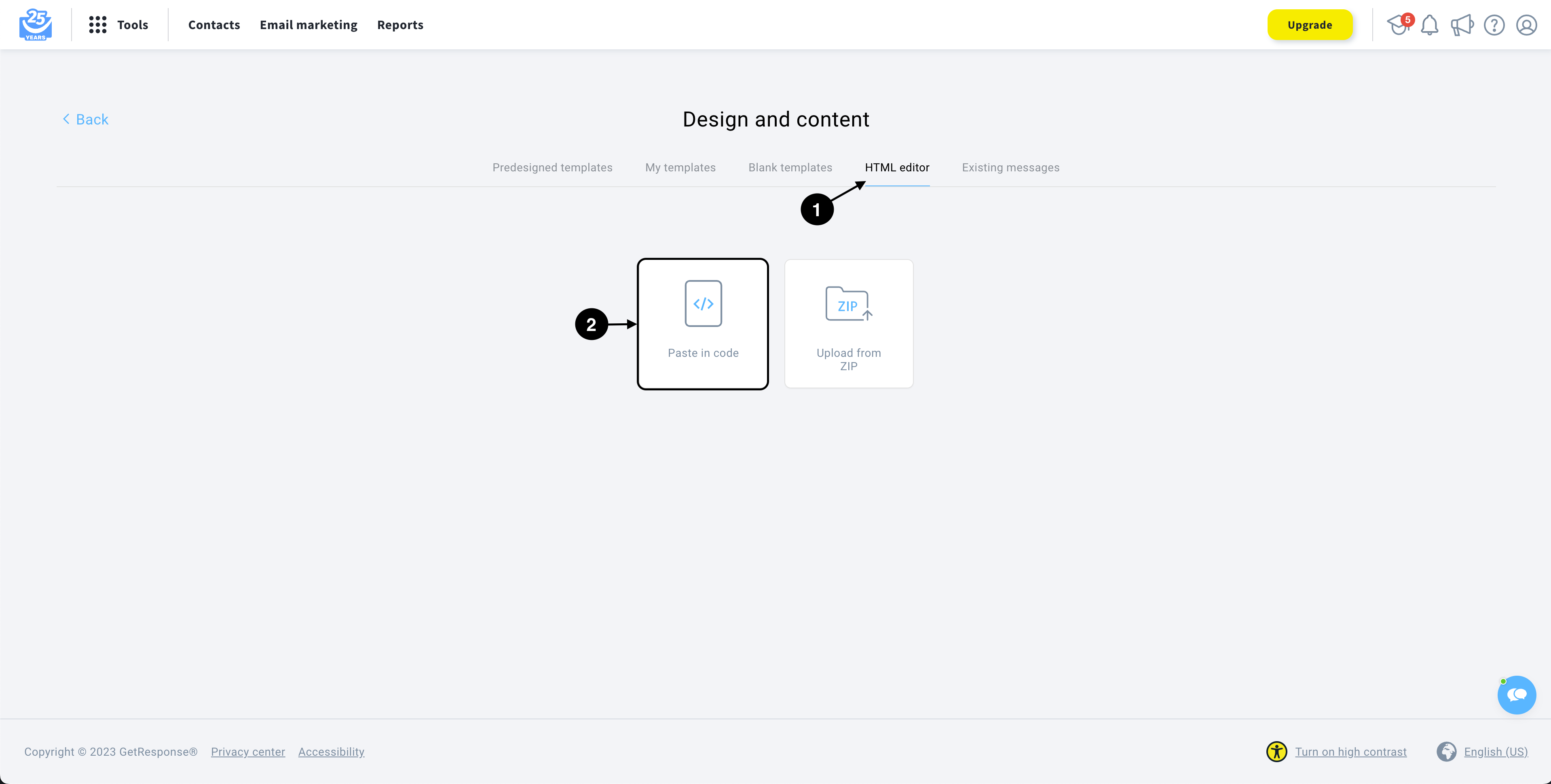Switch to the Blank templates tab
Image resolution: width=1551 pixels, height=784 pixels.
click(x=790, y=167)
